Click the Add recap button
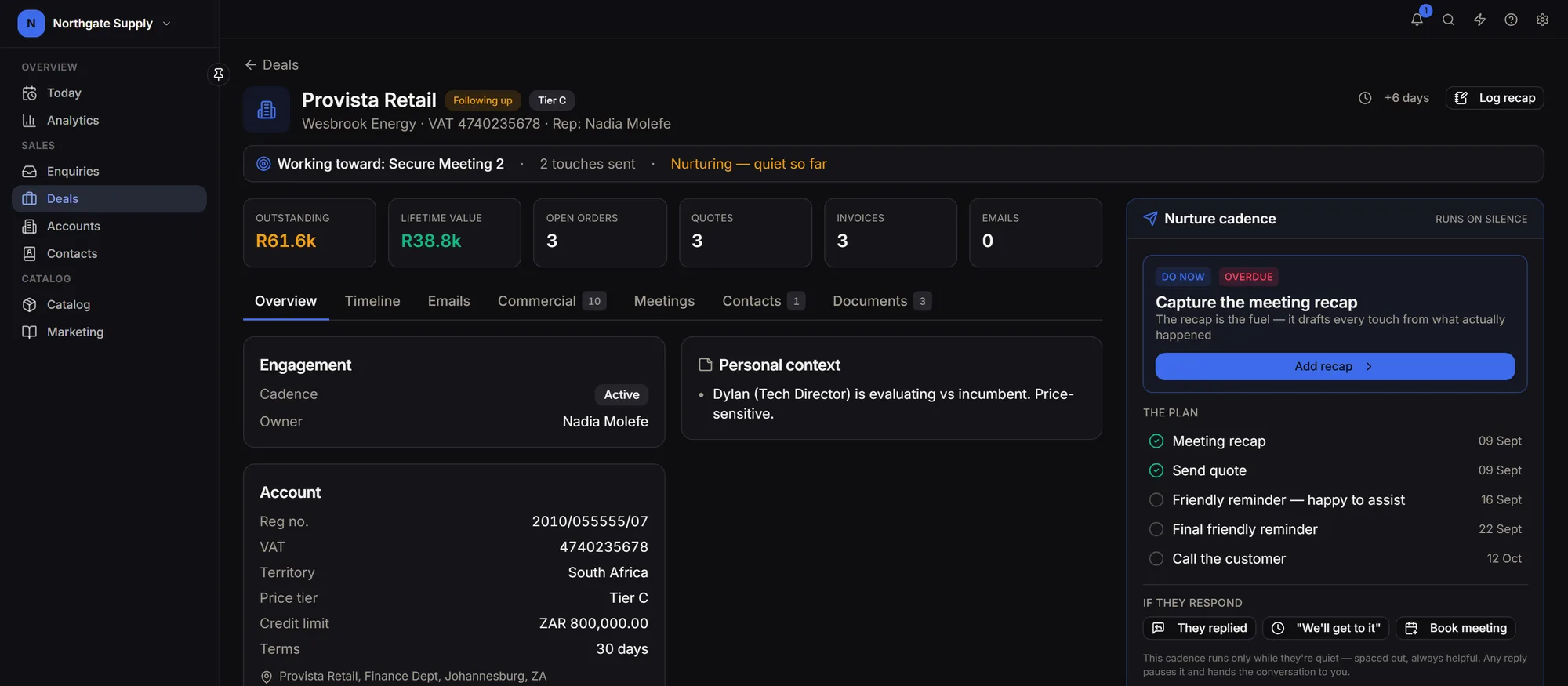Screen dimensions: 1568x686 pos(1334,367)
